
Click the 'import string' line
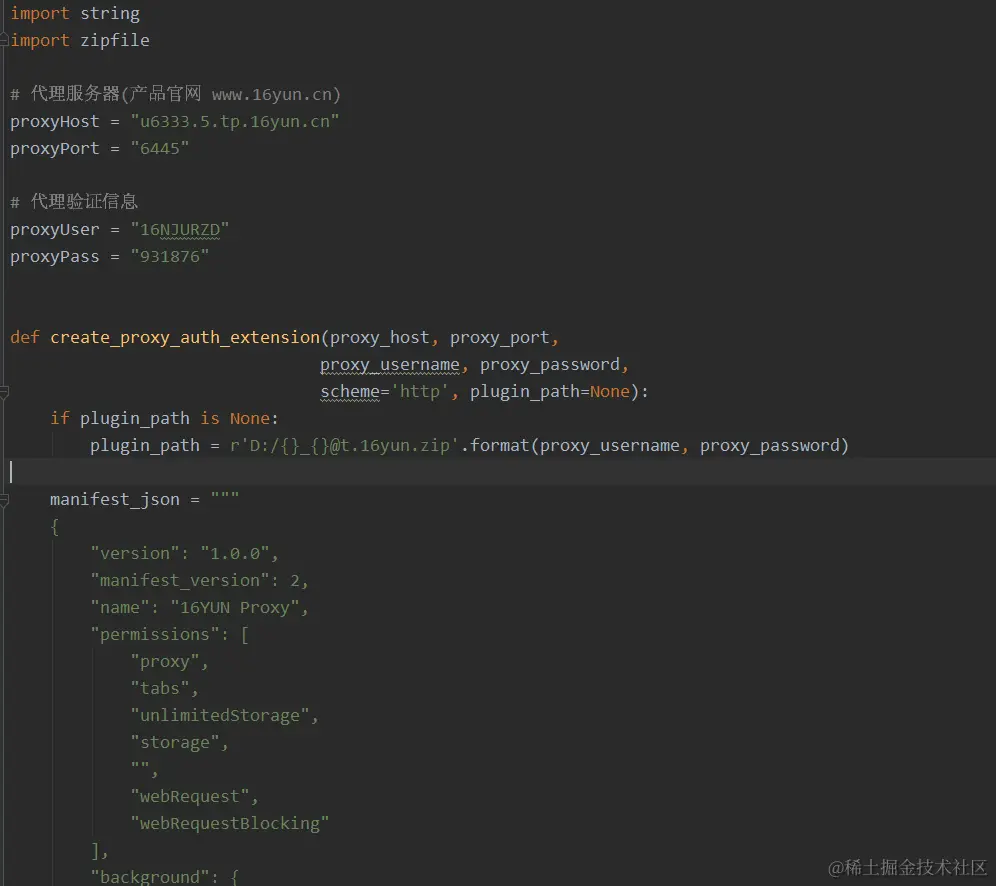click(x=75, y=13)
